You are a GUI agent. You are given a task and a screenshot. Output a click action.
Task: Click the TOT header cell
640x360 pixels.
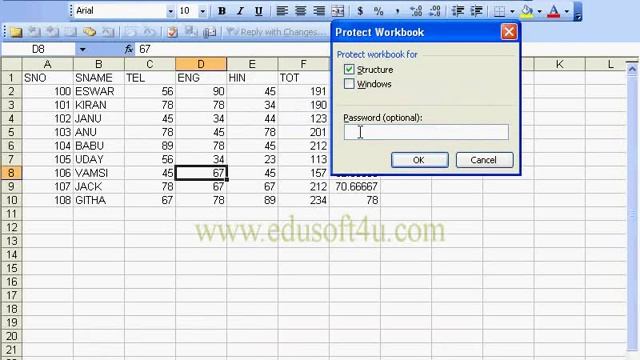coord(303,78)
